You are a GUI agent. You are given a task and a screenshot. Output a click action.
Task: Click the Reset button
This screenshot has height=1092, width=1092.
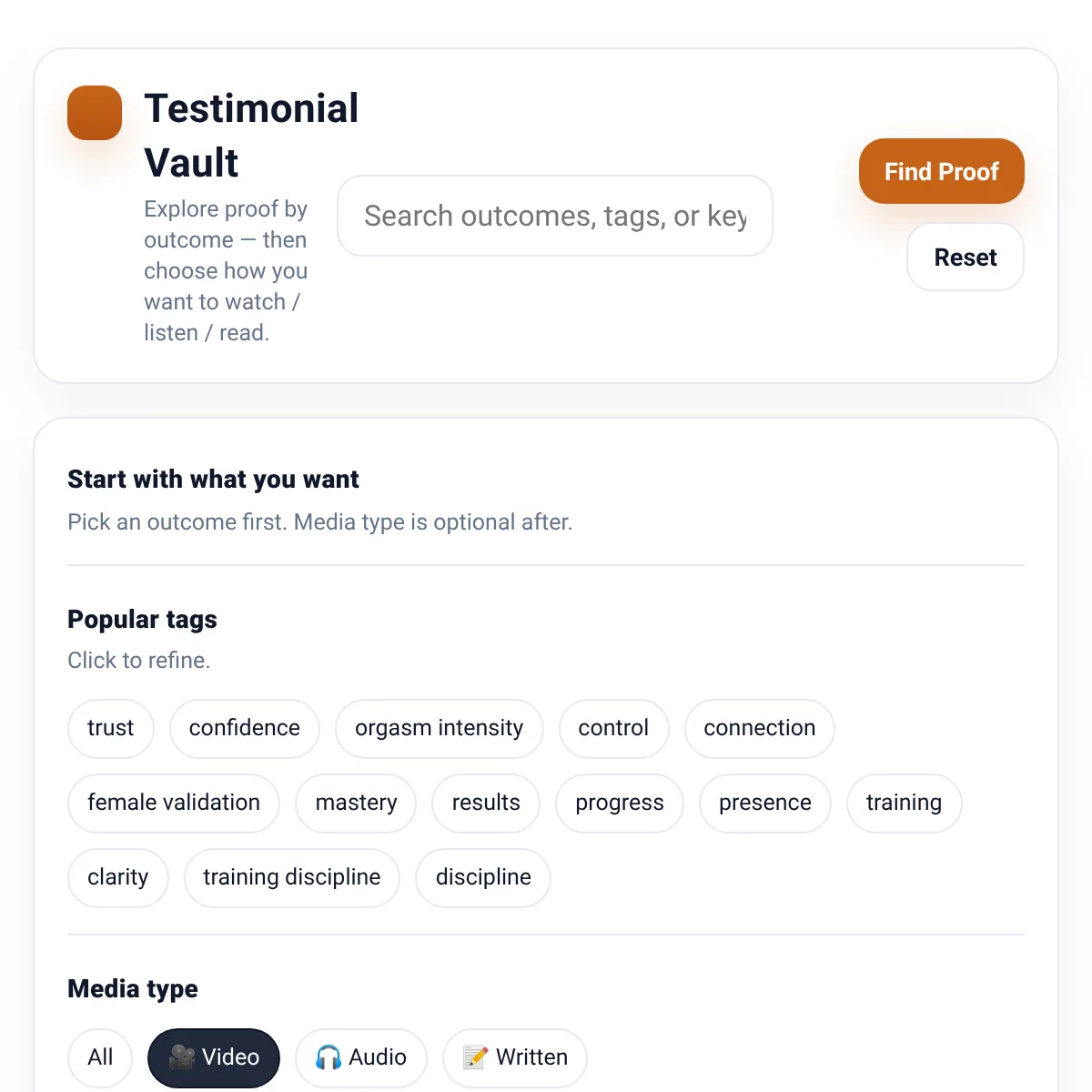[966, 258]
